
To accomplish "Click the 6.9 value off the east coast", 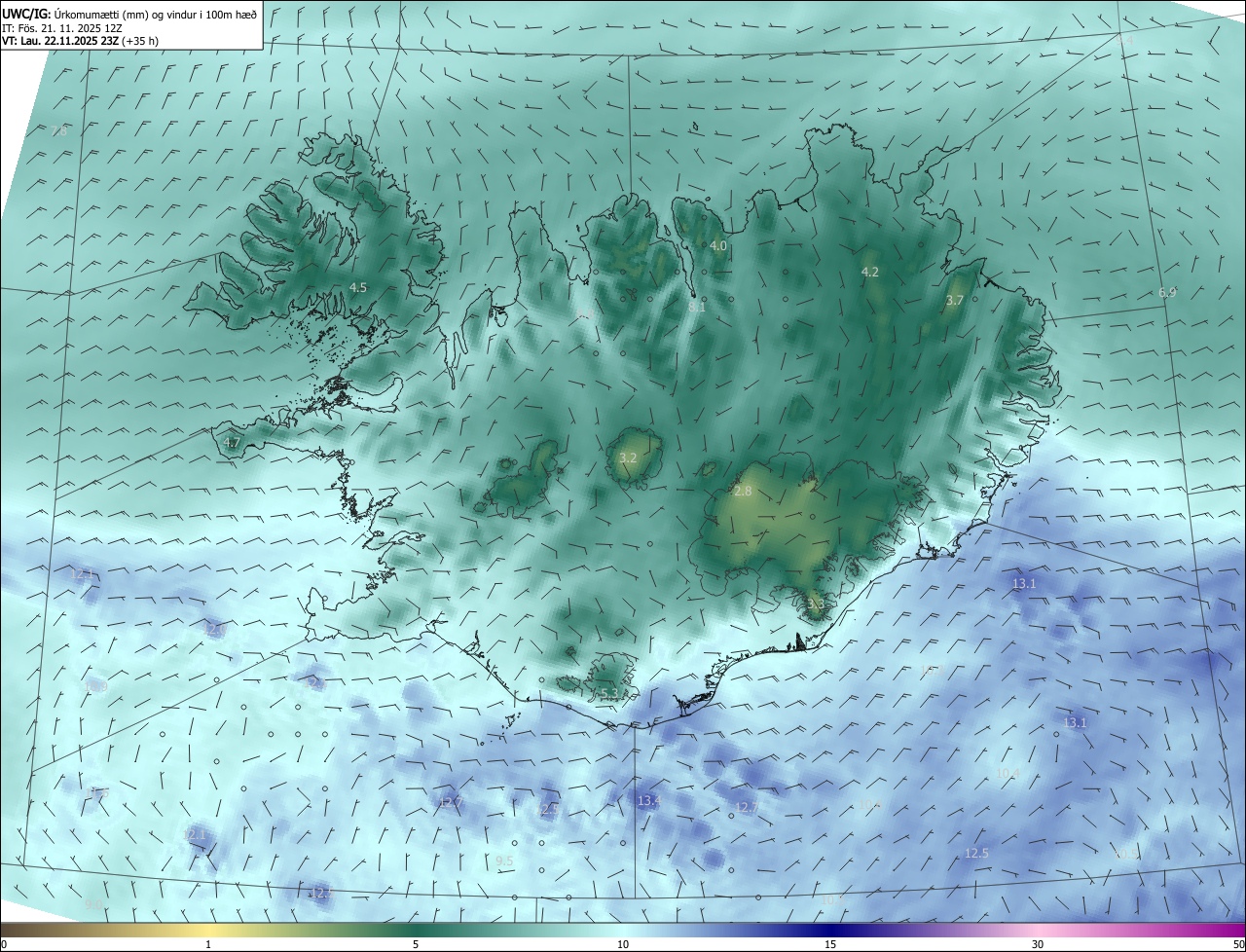I will (1167, 292).
